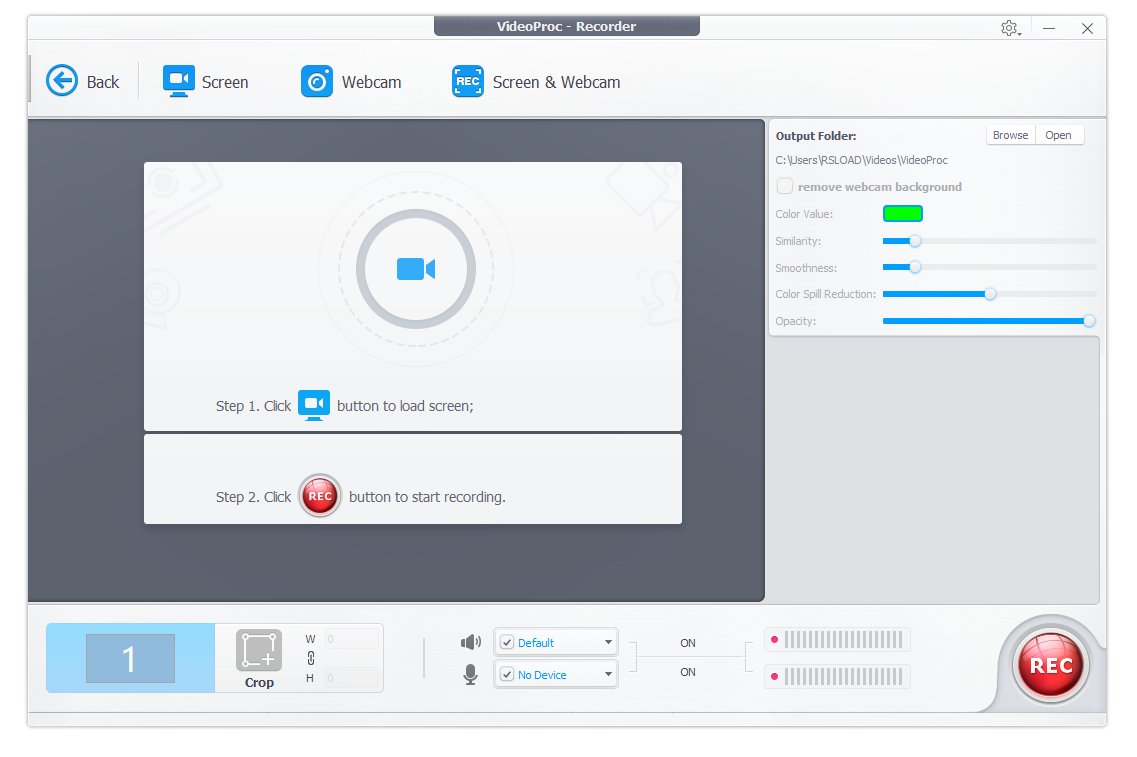Click the speaker audio icon
Viewport: 1137px width, 757px height.
click(x=471, y=642)
